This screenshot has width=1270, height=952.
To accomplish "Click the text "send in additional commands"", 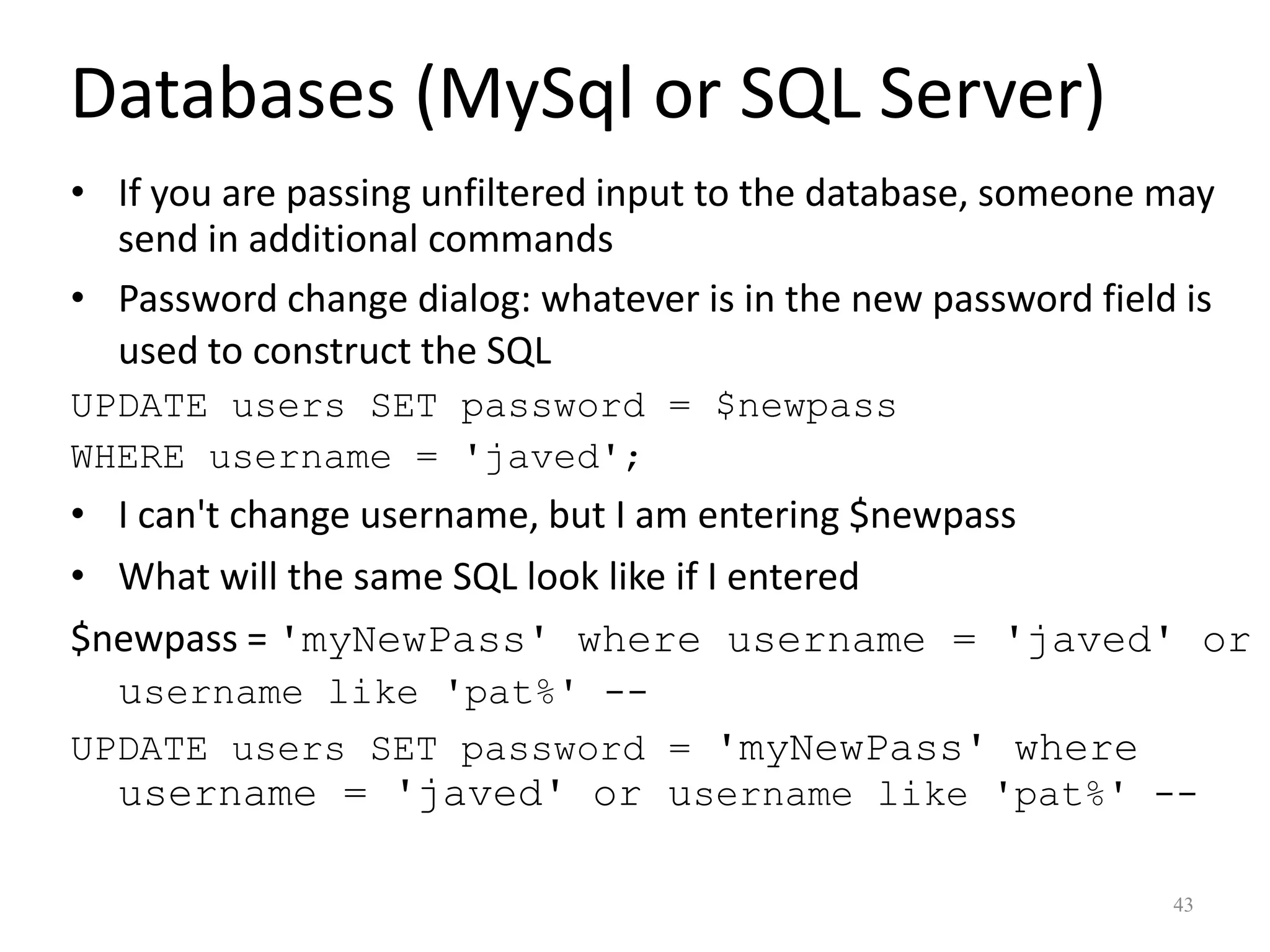I will tap(365, 239).
